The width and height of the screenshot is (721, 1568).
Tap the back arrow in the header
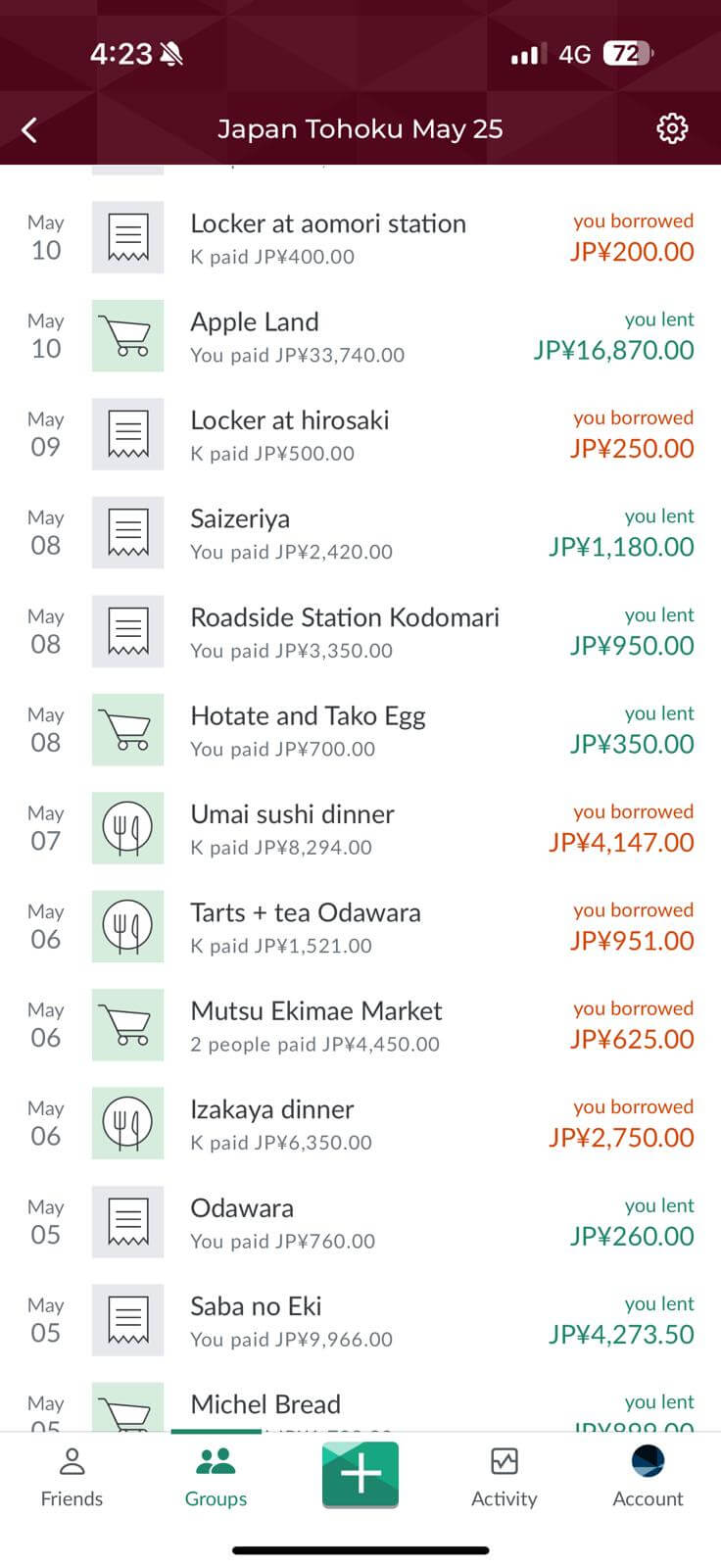pos(30,129)
